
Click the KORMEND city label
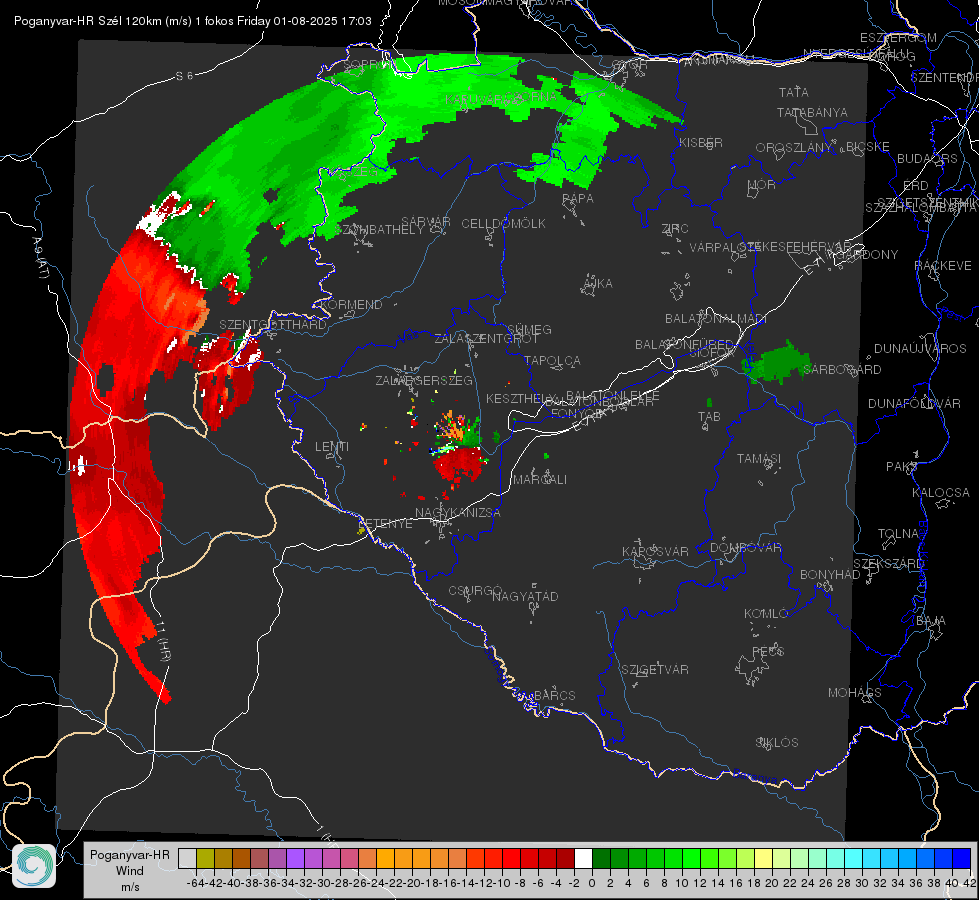pos(350,305)
